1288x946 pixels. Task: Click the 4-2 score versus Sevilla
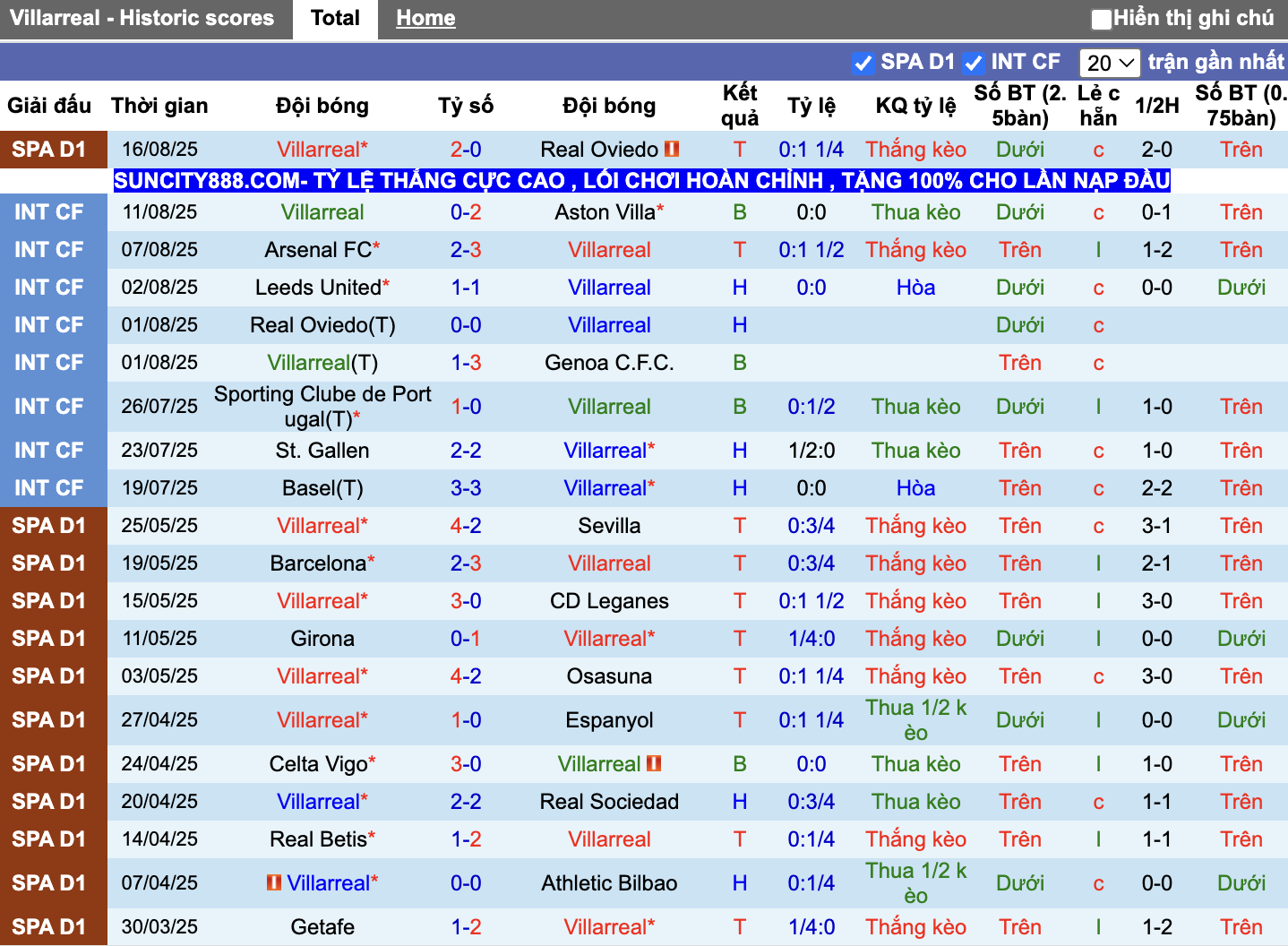click(x=466, y=526)
